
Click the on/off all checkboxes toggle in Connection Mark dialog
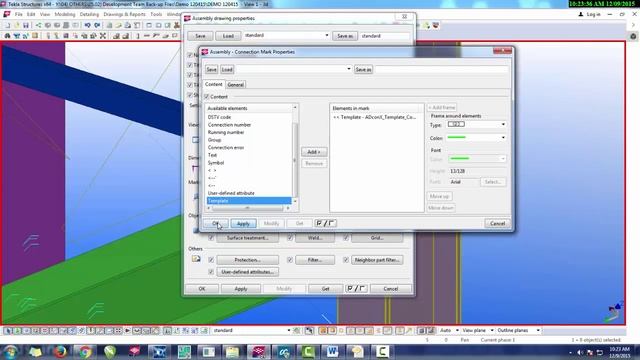click(325, 223)
